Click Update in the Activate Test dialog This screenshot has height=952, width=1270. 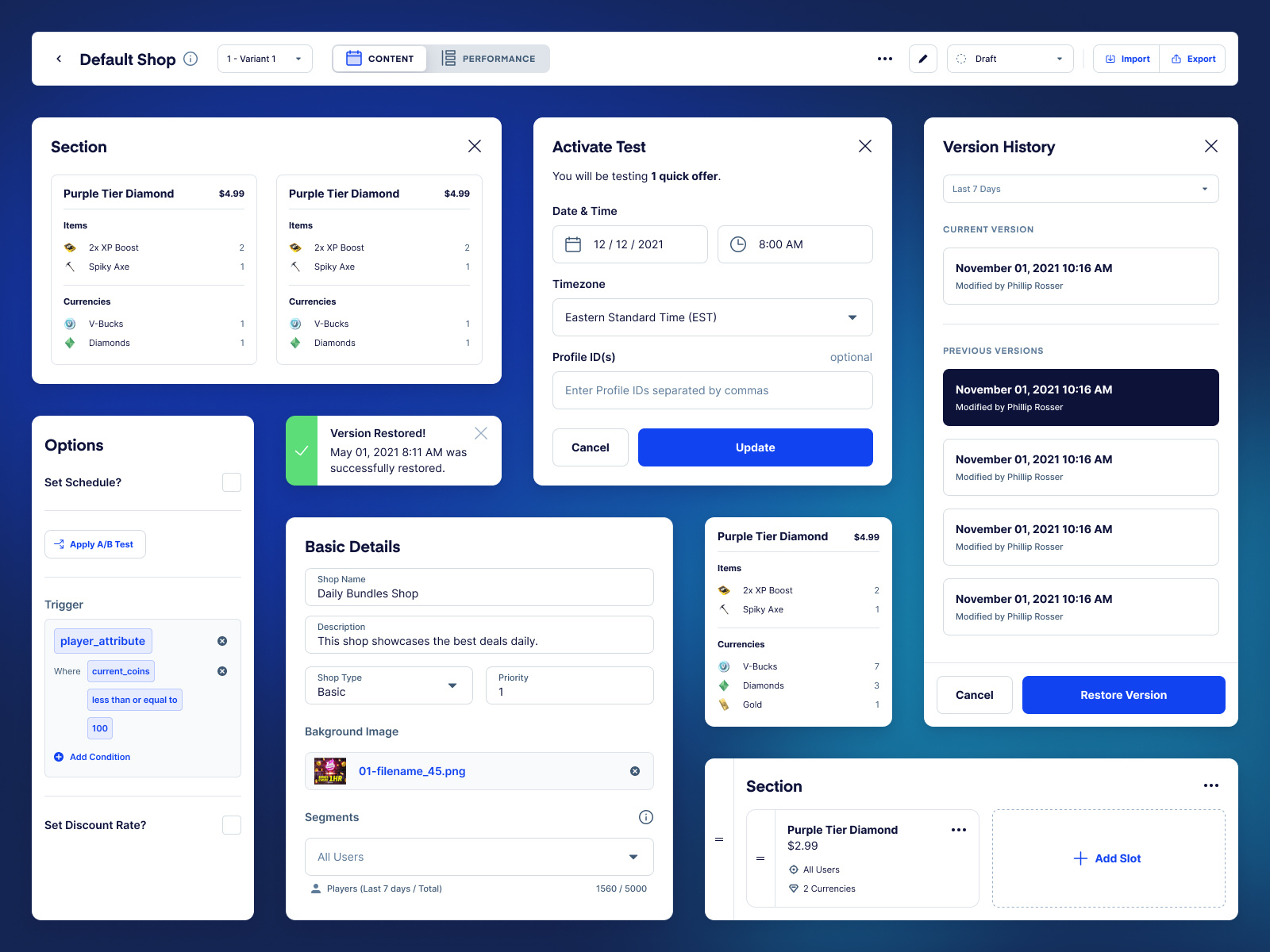755,447
